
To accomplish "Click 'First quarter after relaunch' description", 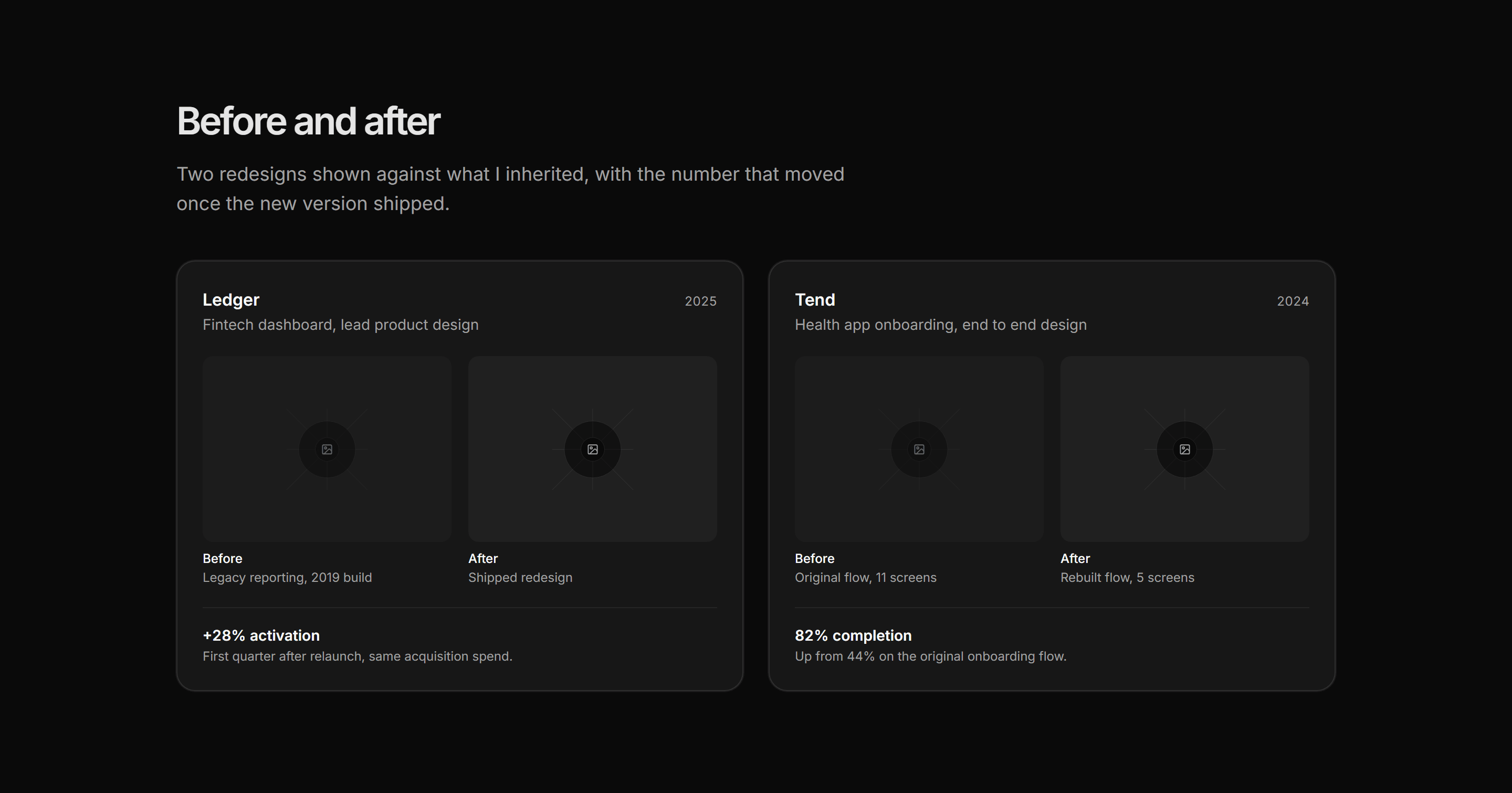I will click(358, 656).
